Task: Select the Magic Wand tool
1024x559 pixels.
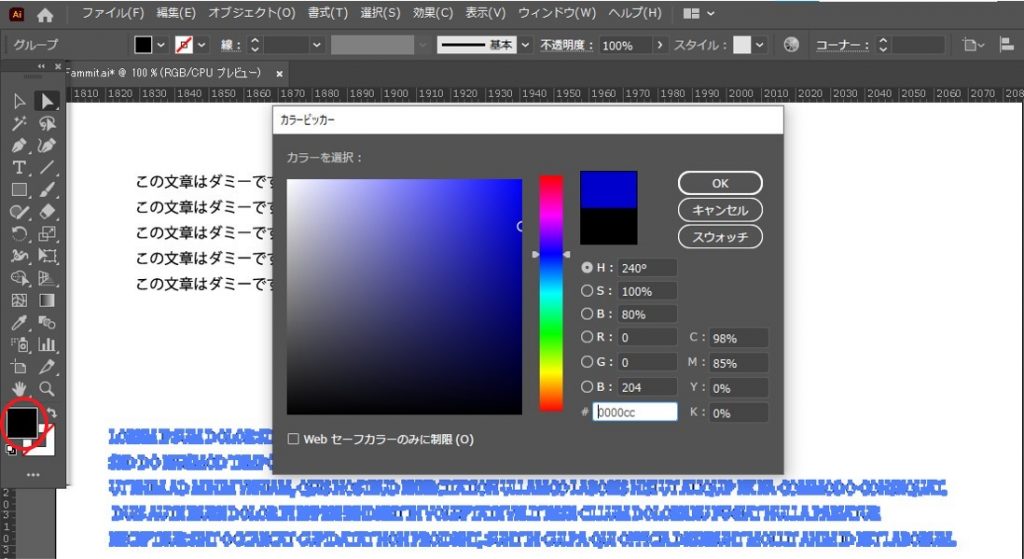Action: click(x=19, y=123)
